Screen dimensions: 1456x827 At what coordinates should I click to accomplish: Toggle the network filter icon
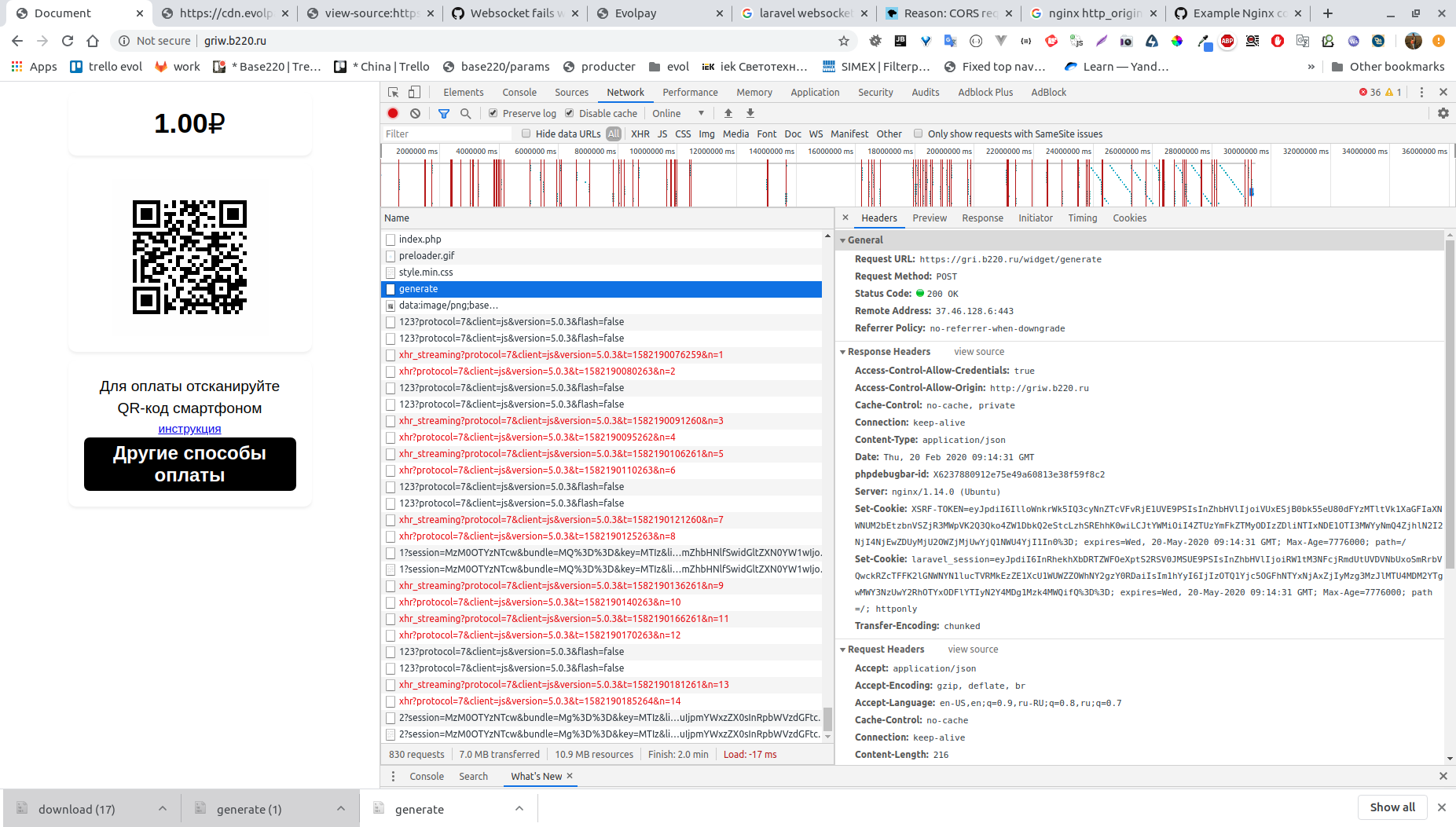click(444, 113)
